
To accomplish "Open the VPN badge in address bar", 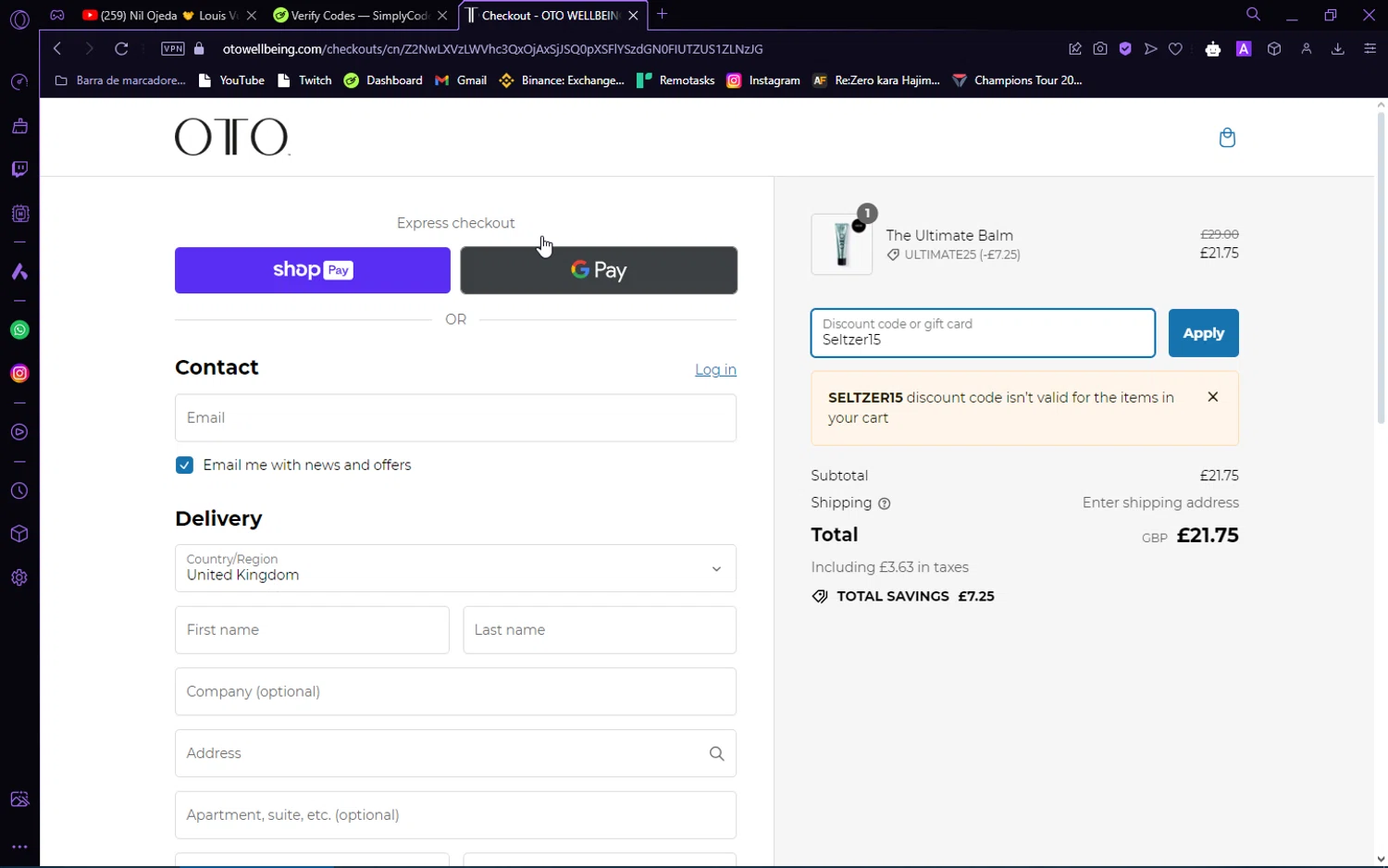I will [173, 49].
